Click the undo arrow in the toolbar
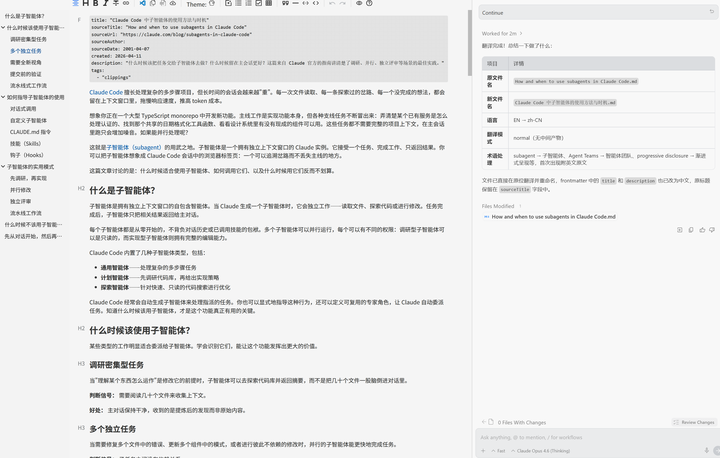This screenshot has width=720, height=458. (332, 3)
